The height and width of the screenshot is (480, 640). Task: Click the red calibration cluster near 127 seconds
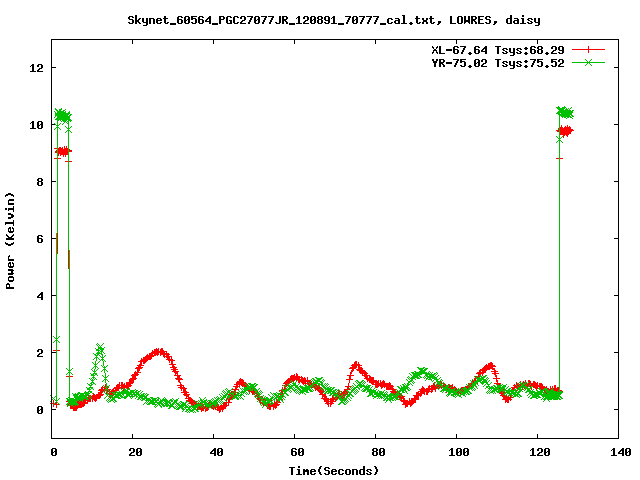click(566, 131)
